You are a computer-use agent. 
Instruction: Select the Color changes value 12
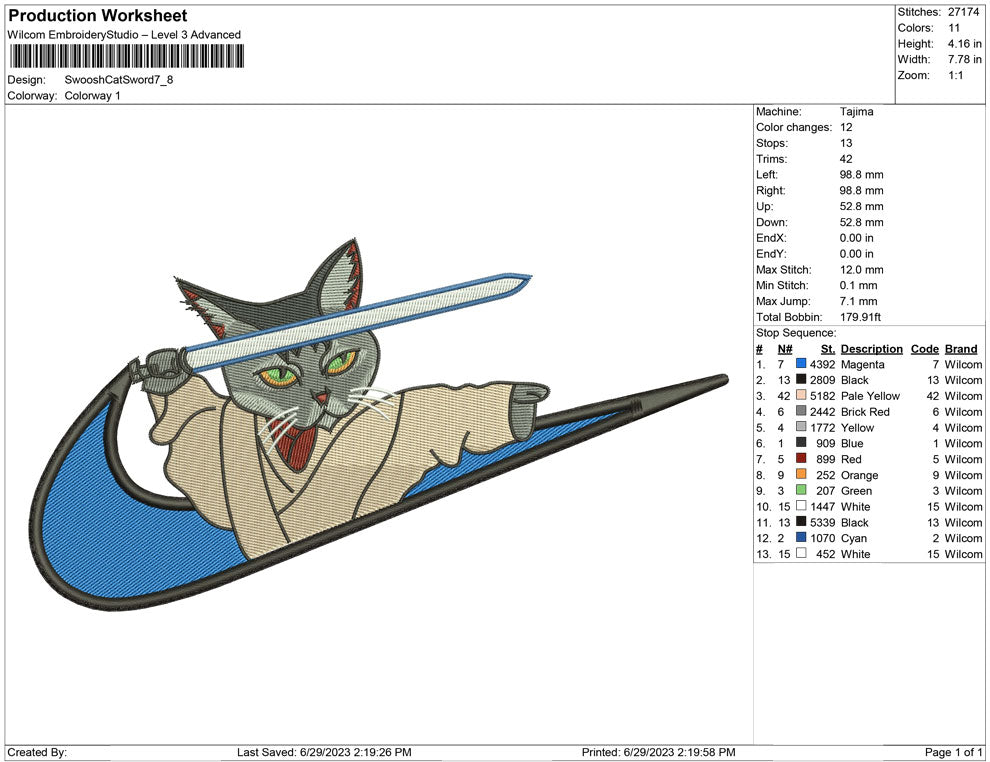[846, 127]
